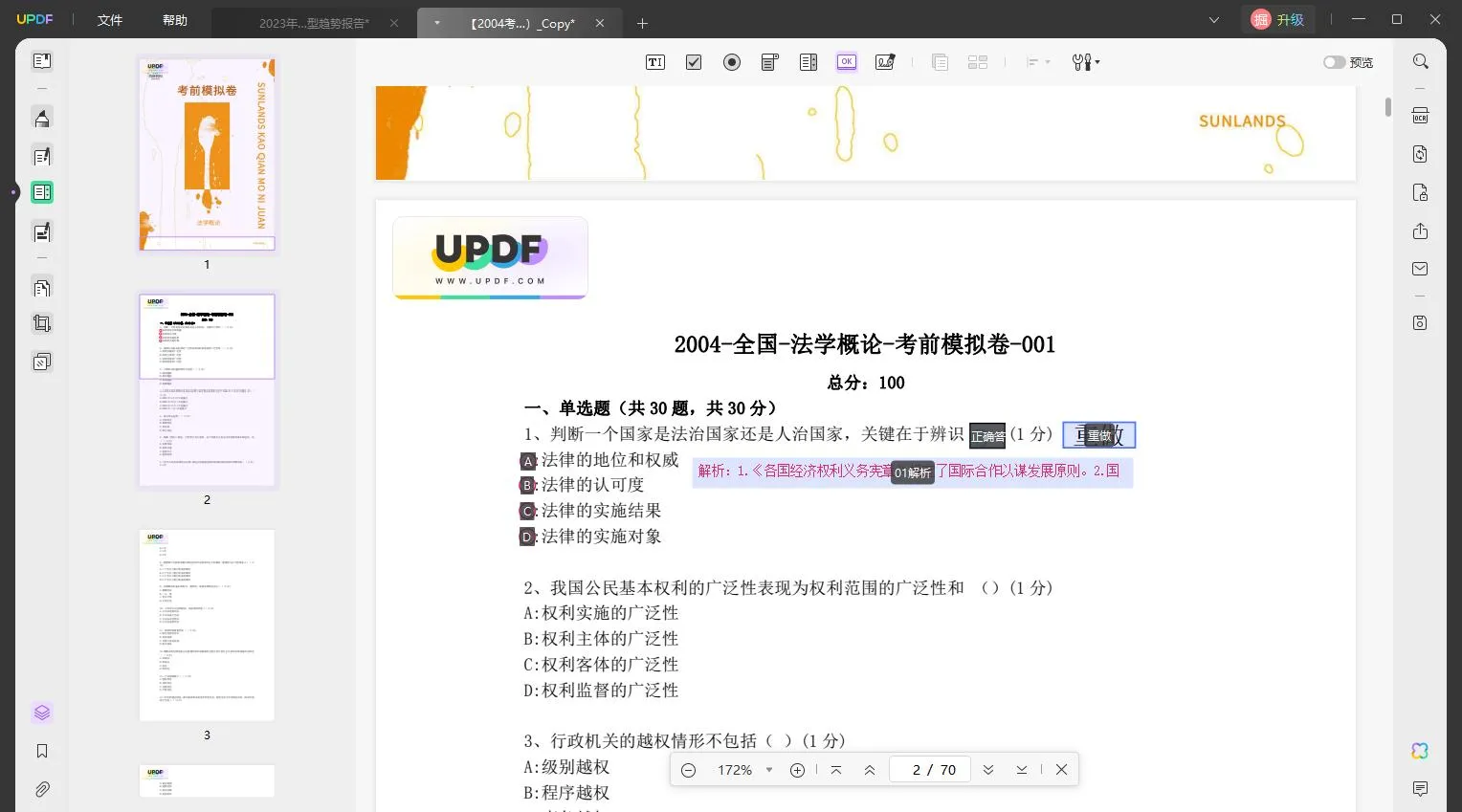Click the 正确答 form field
Viewport: 1462px width, 812px height.
pyautogui.click(x=987, y=436)
